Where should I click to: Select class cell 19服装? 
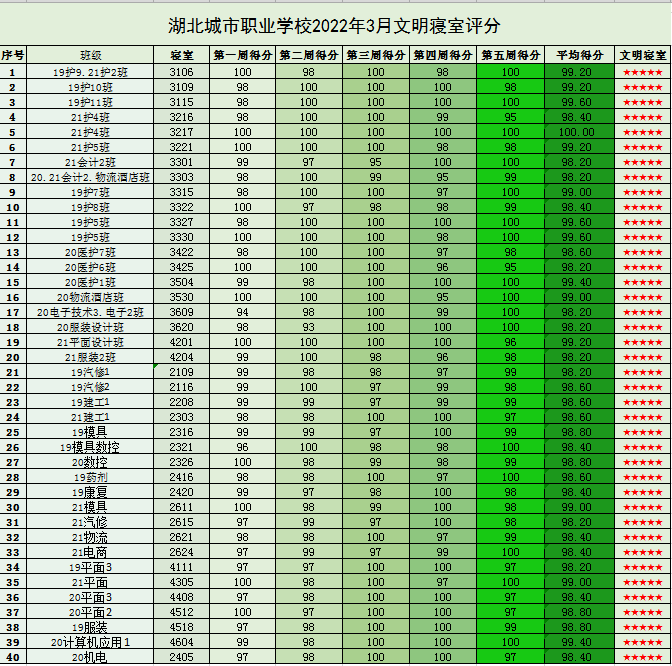coord(90,627)
